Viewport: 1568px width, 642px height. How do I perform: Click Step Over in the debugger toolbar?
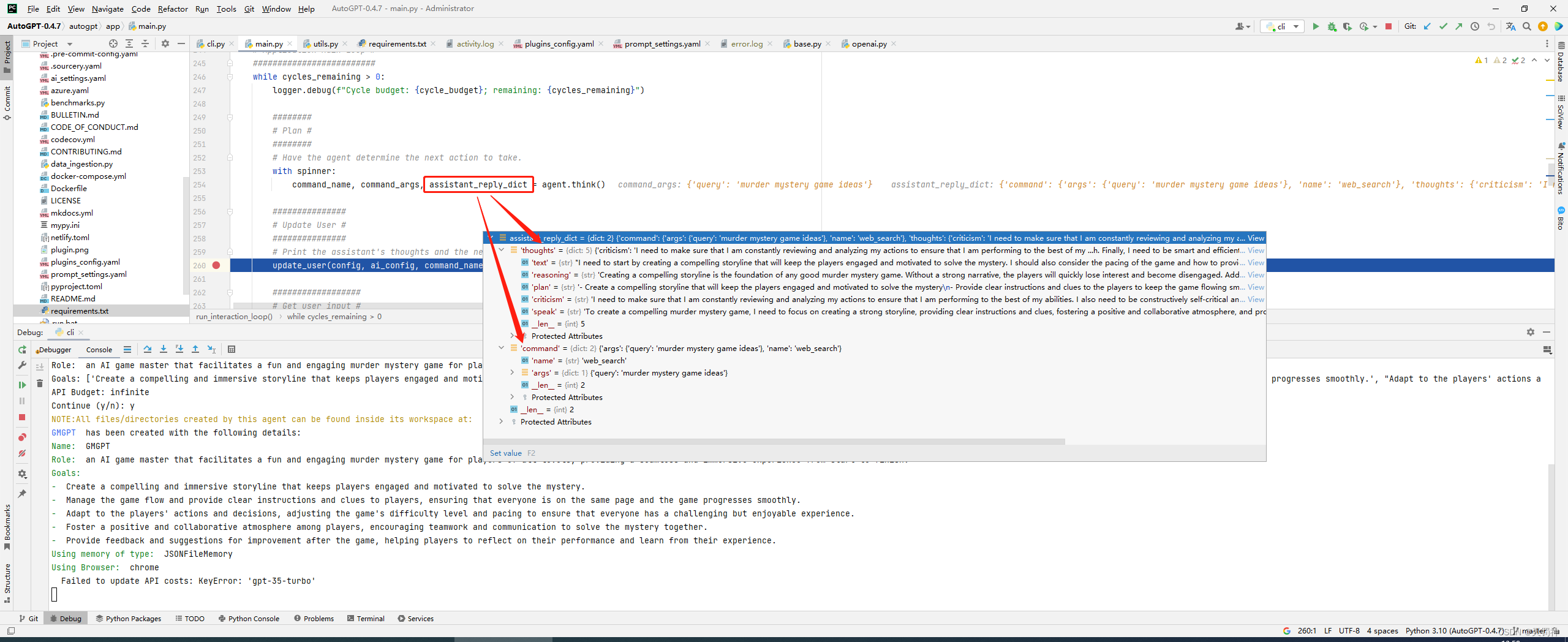[148, 349]
